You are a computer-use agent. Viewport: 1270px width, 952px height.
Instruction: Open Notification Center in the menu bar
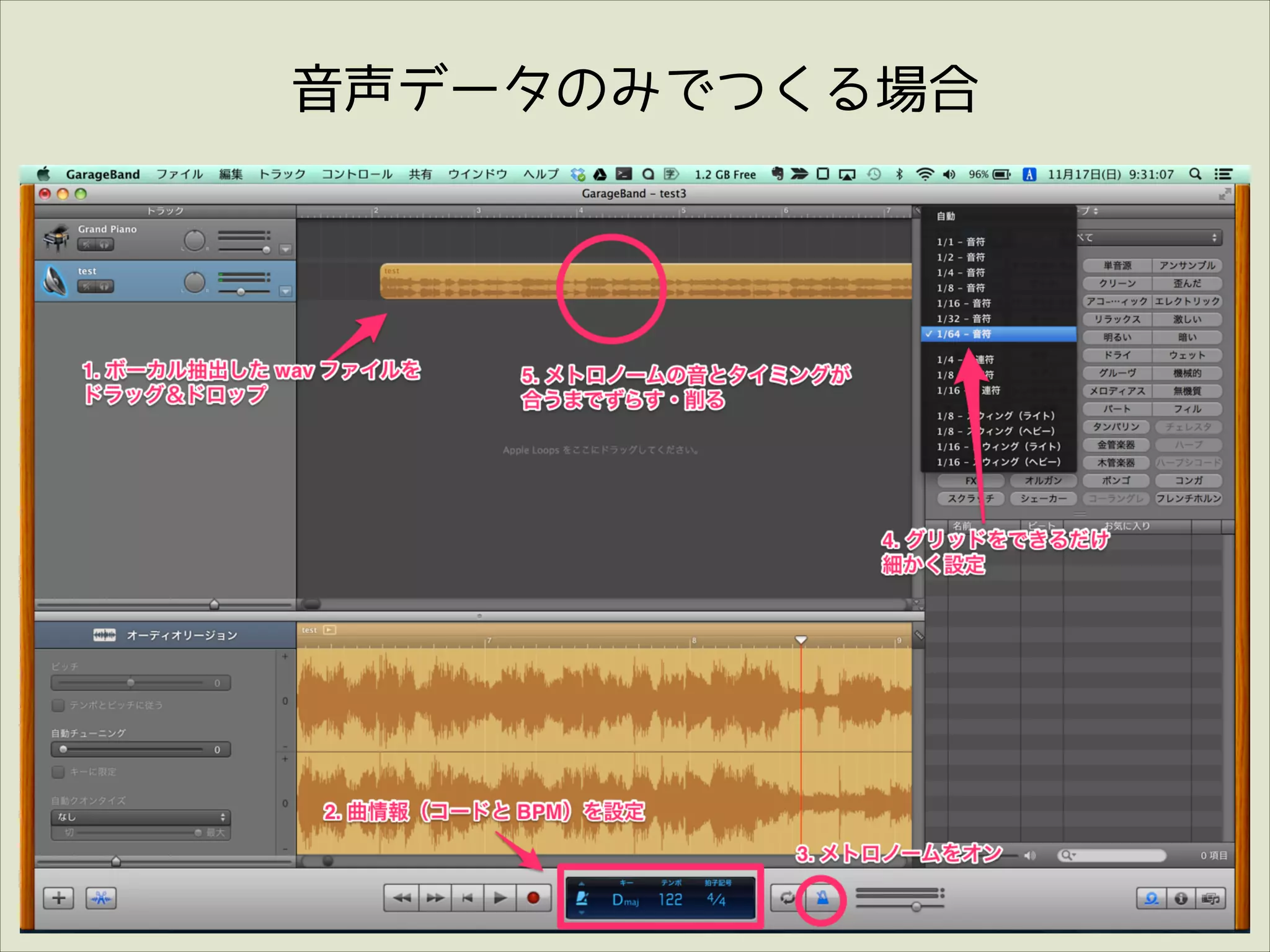point(1223,174)
